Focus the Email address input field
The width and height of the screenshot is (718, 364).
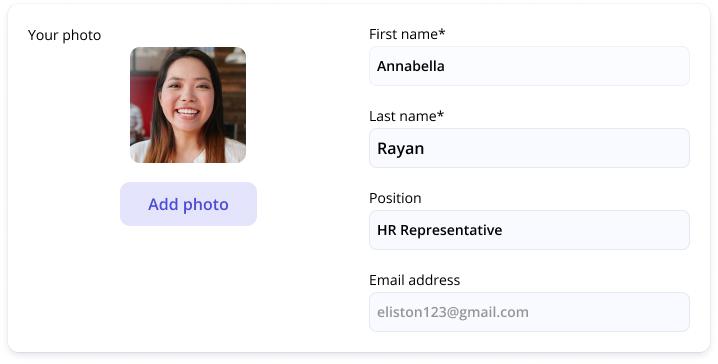click(x=529, y=312)
